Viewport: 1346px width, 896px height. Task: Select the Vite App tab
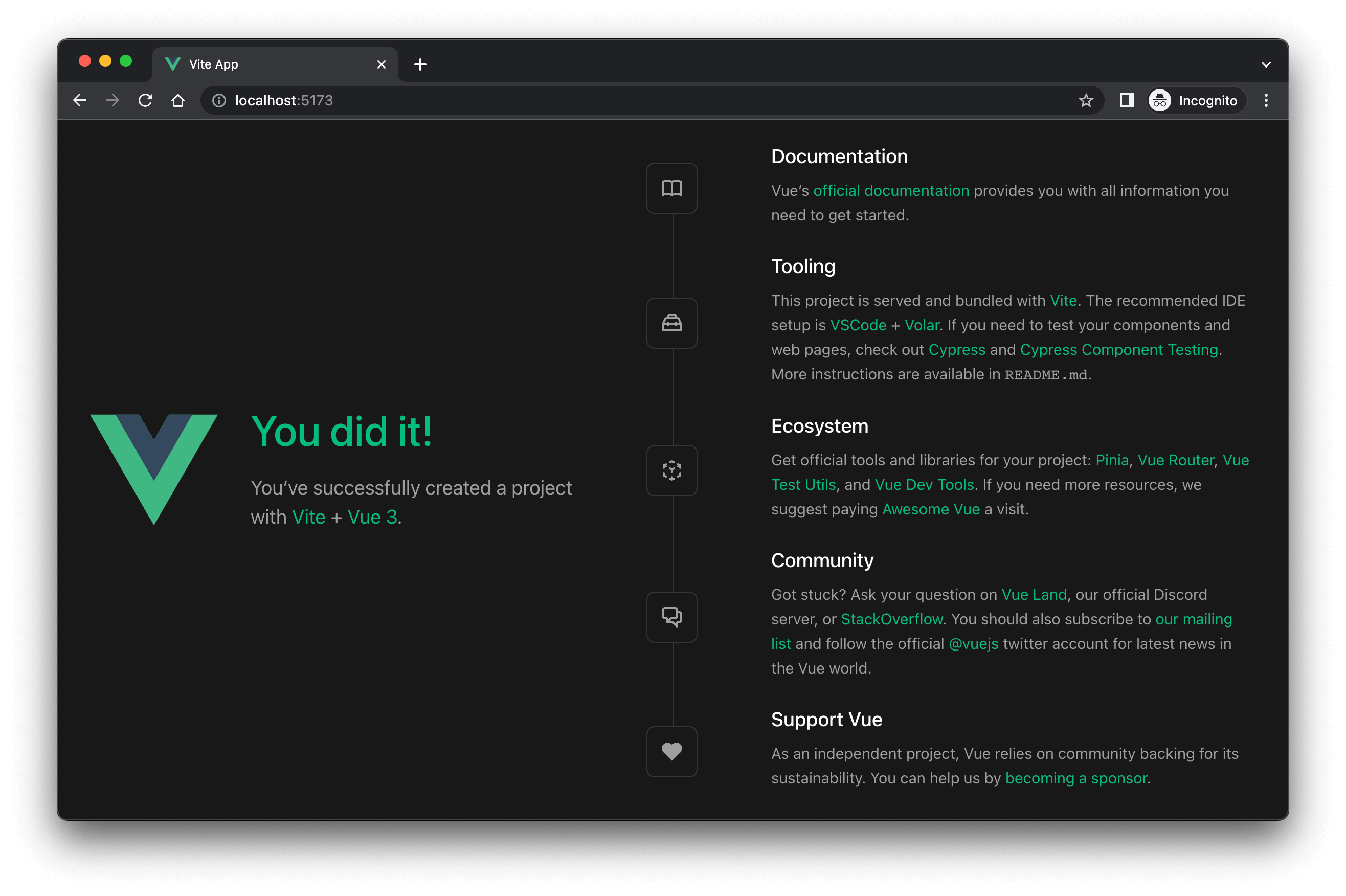point(275,64)
